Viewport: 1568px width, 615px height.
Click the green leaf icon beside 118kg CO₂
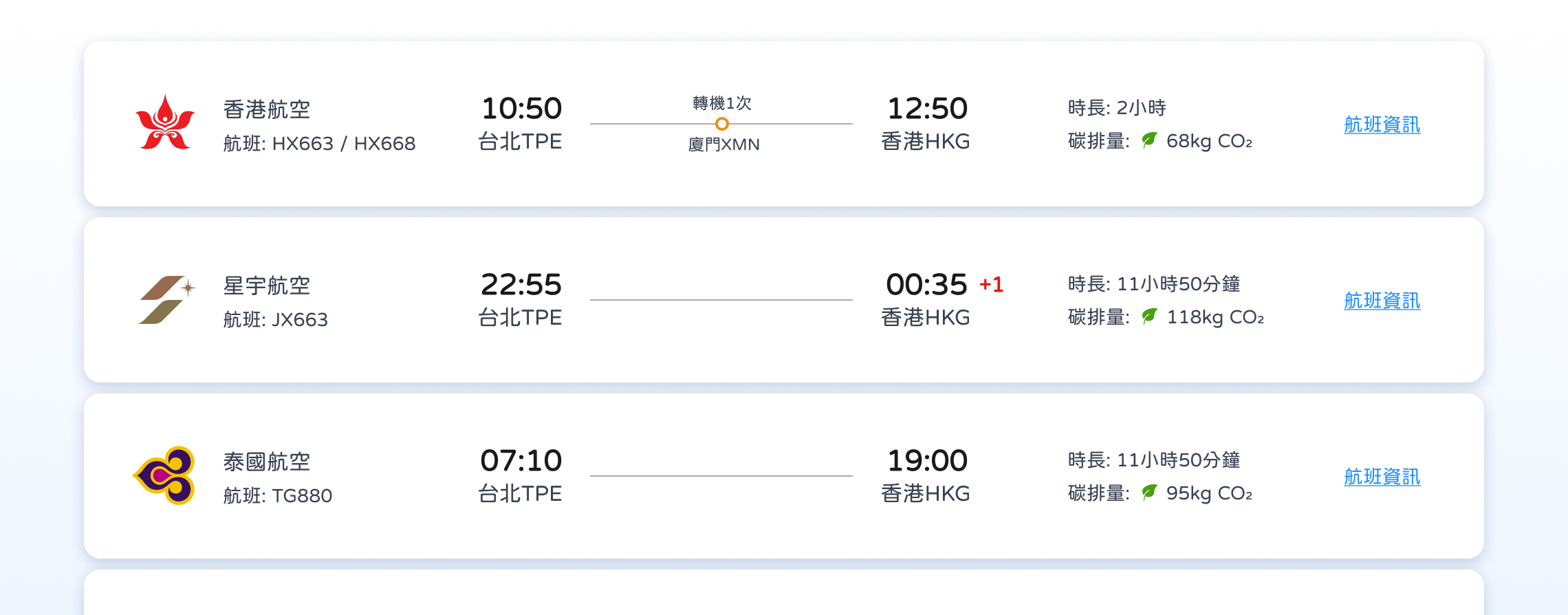[1149, 316]
